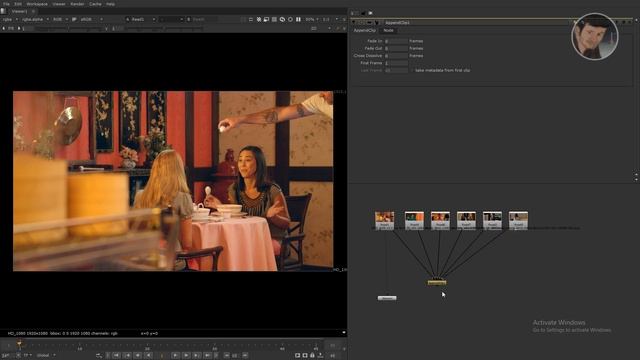The width and height of the screenshot is (640, 360).
Task: Select the third Read node thumbnail
Action: coord(440,220)
